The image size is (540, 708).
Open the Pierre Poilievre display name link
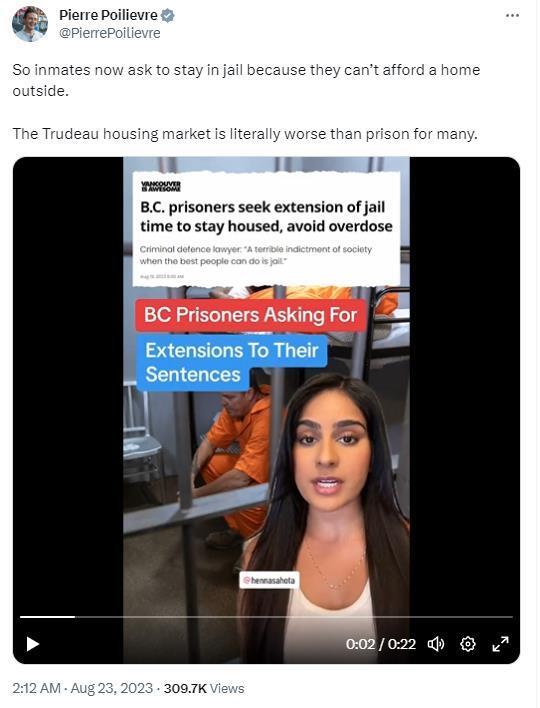[x=108, y=15]
